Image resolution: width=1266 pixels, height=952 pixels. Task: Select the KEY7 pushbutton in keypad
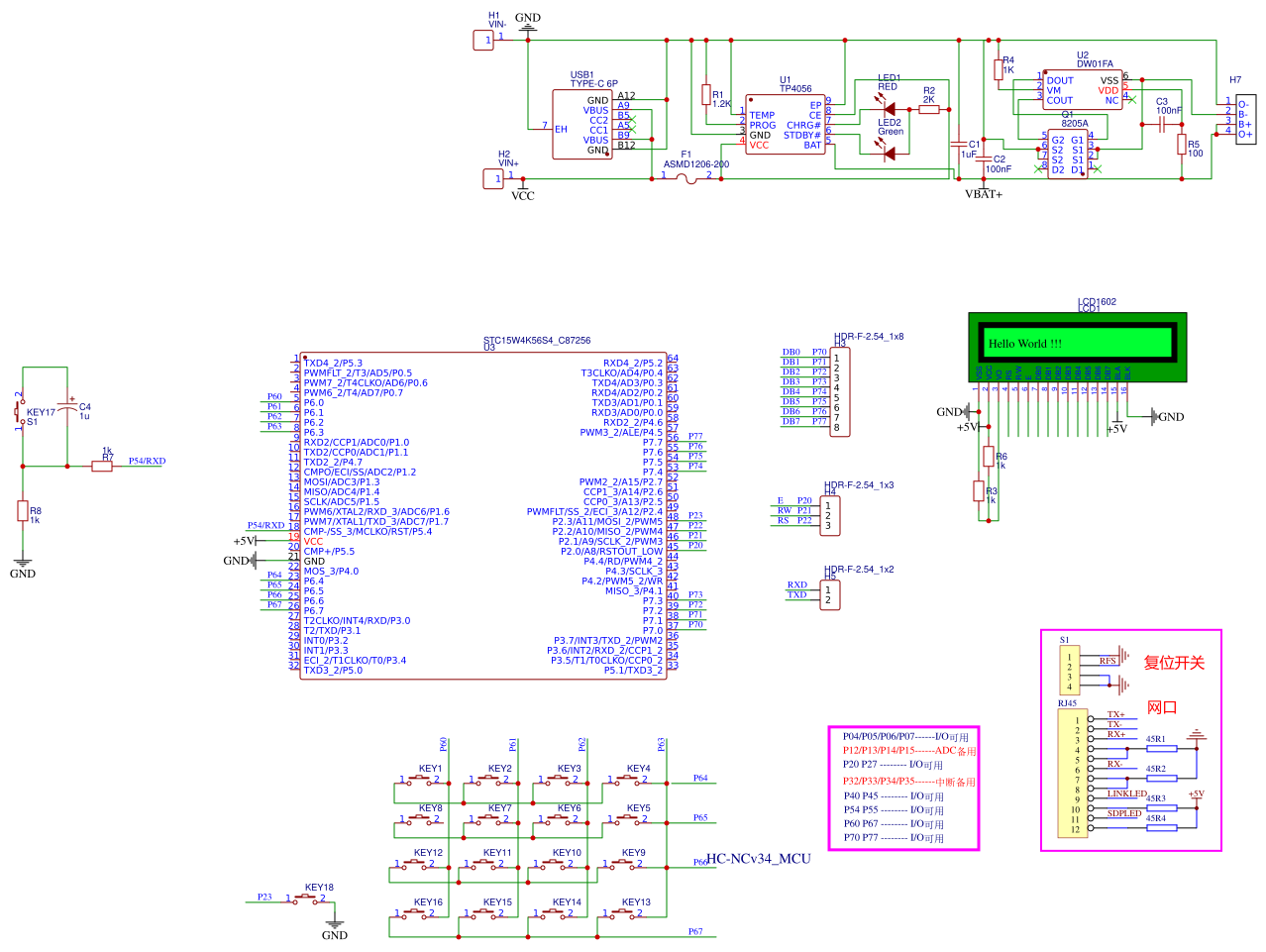488,821
